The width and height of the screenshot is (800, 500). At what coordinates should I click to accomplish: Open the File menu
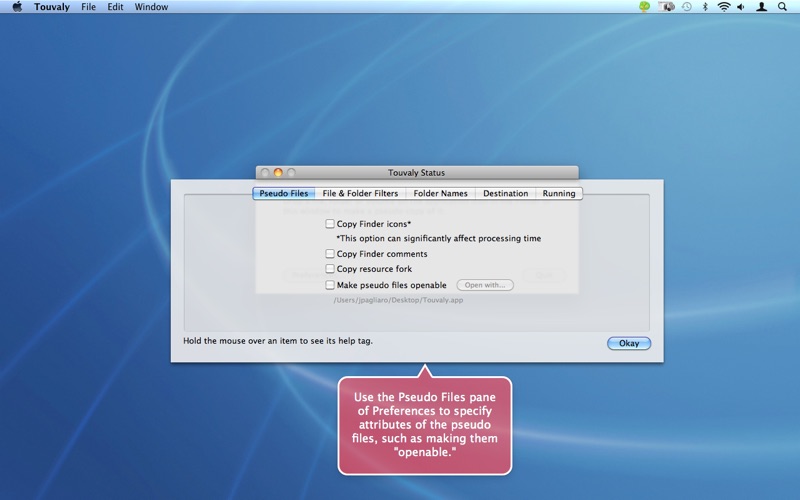(88, 7)
